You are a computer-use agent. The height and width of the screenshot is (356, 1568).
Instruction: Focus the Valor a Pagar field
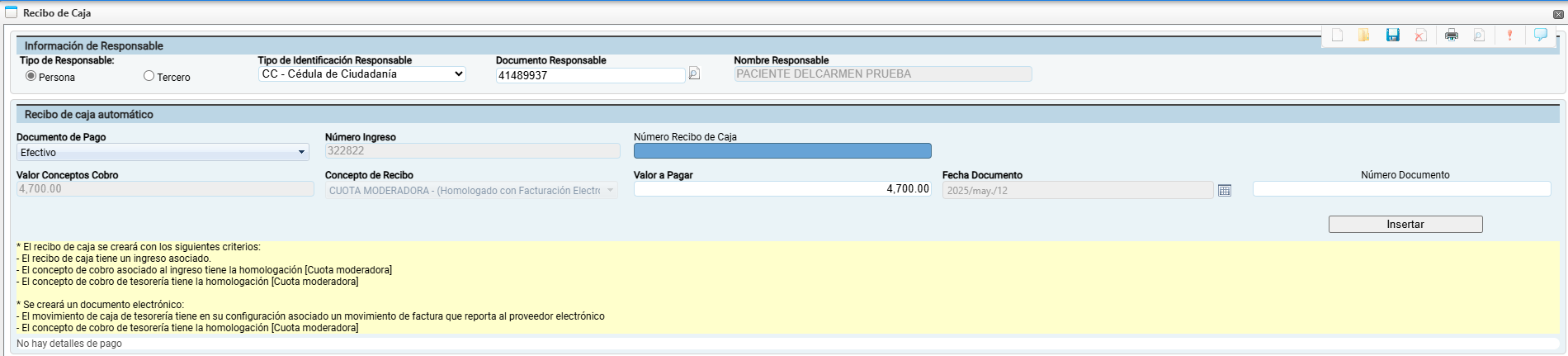pos(782,189)
